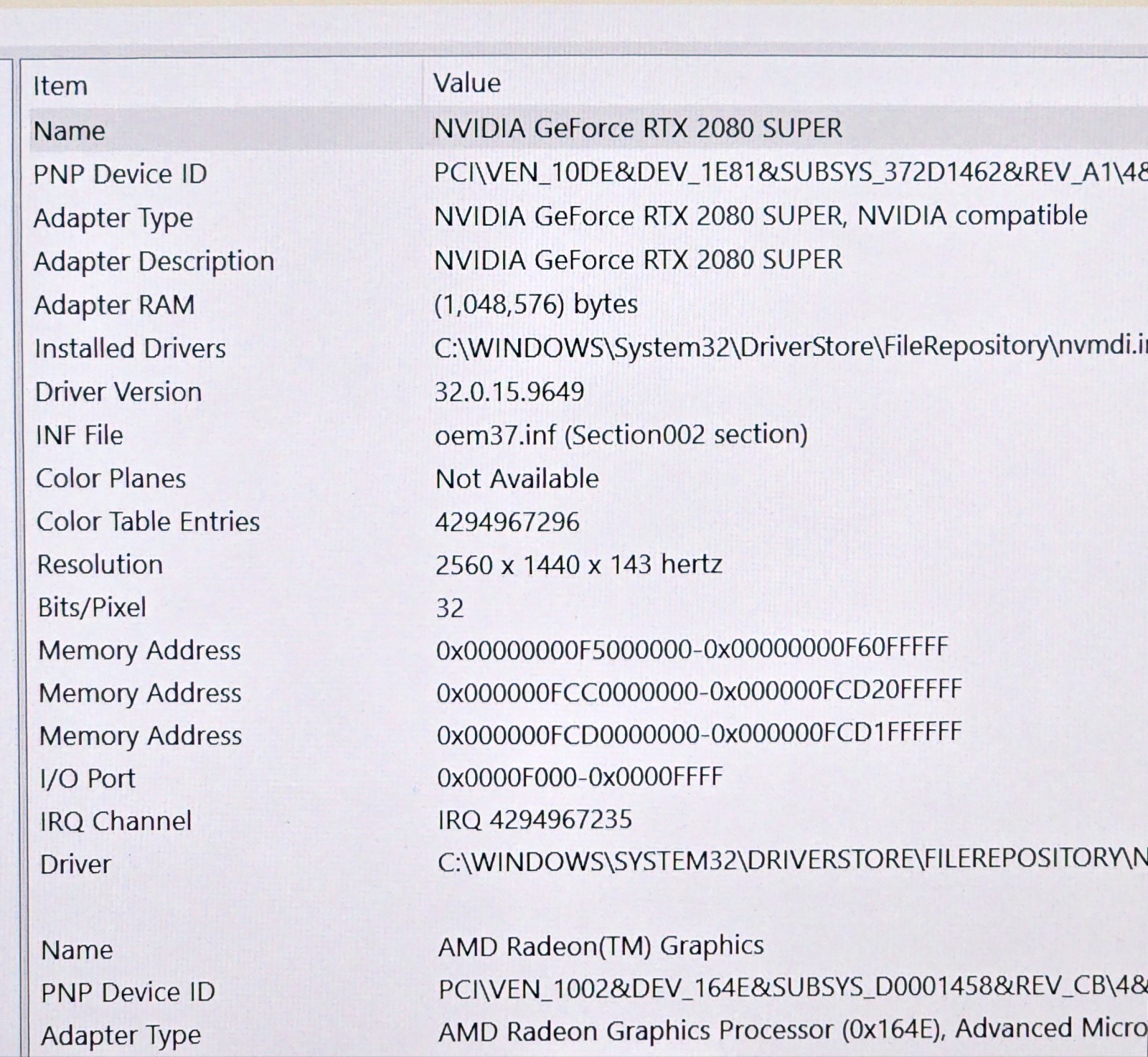Select the Installed Drivers row label

click(130, 349)
